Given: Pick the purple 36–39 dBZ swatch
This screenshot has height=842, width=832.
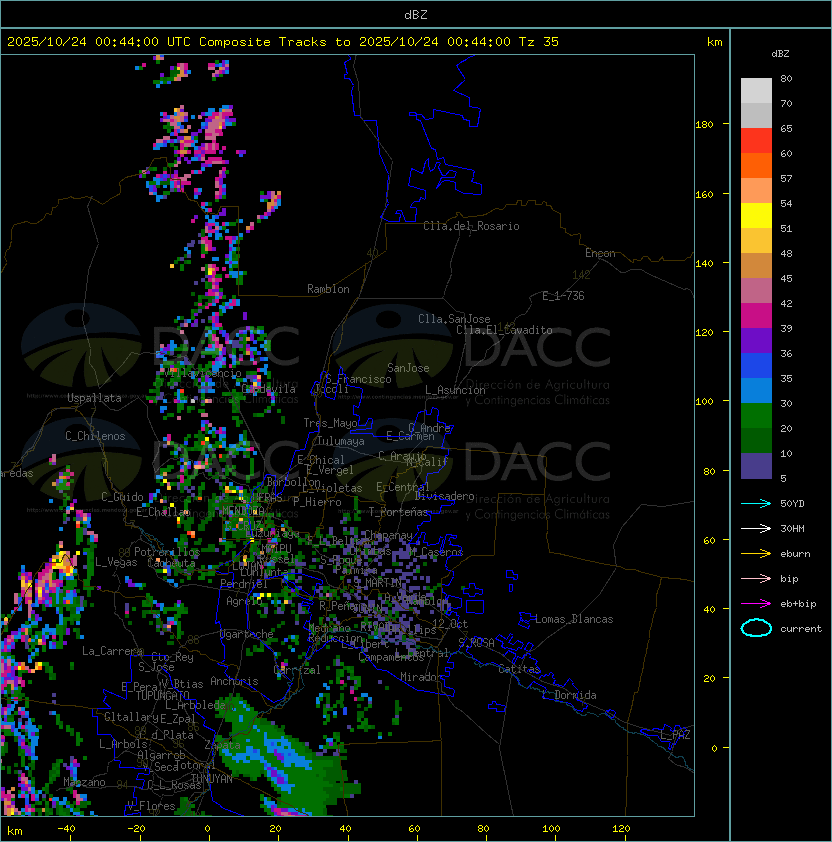Looking at the screenshot, I should point(756,340).
